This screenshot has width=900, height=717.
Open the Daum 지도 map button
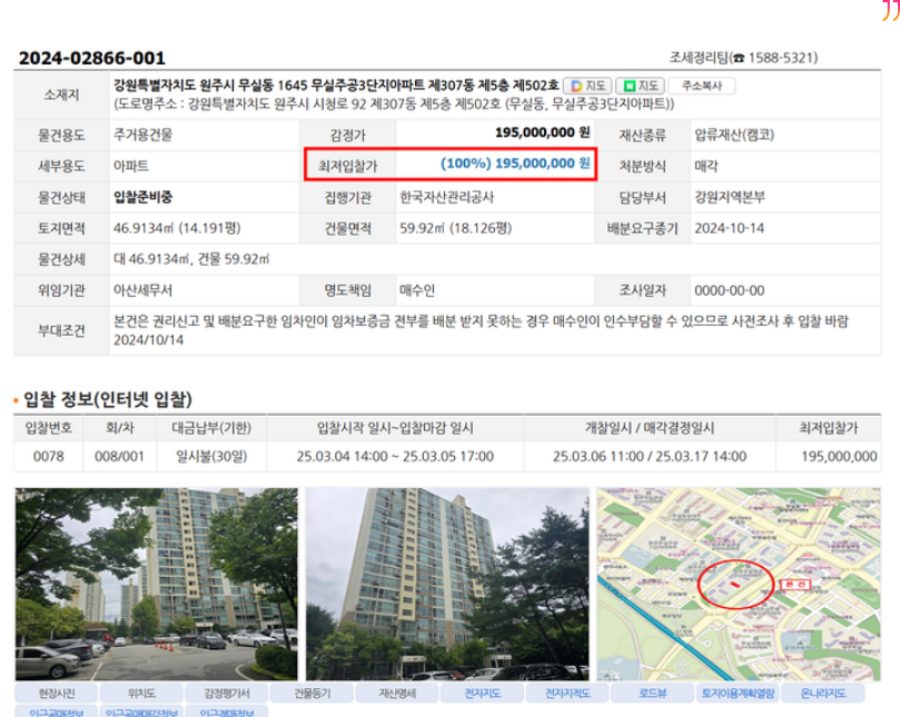point(587,86)
